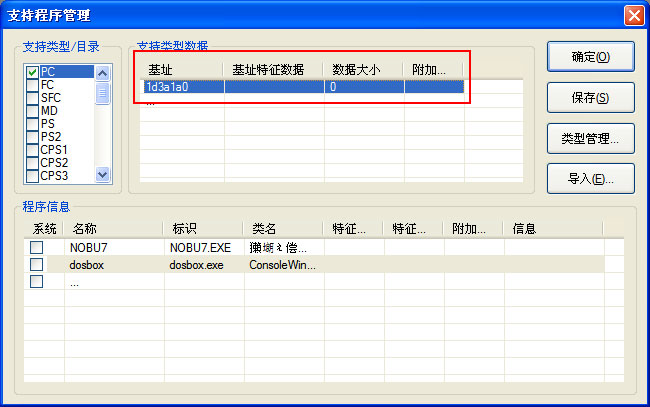Click the 数据大小 column header
This screenshot has height=407, width=650.
363,70
